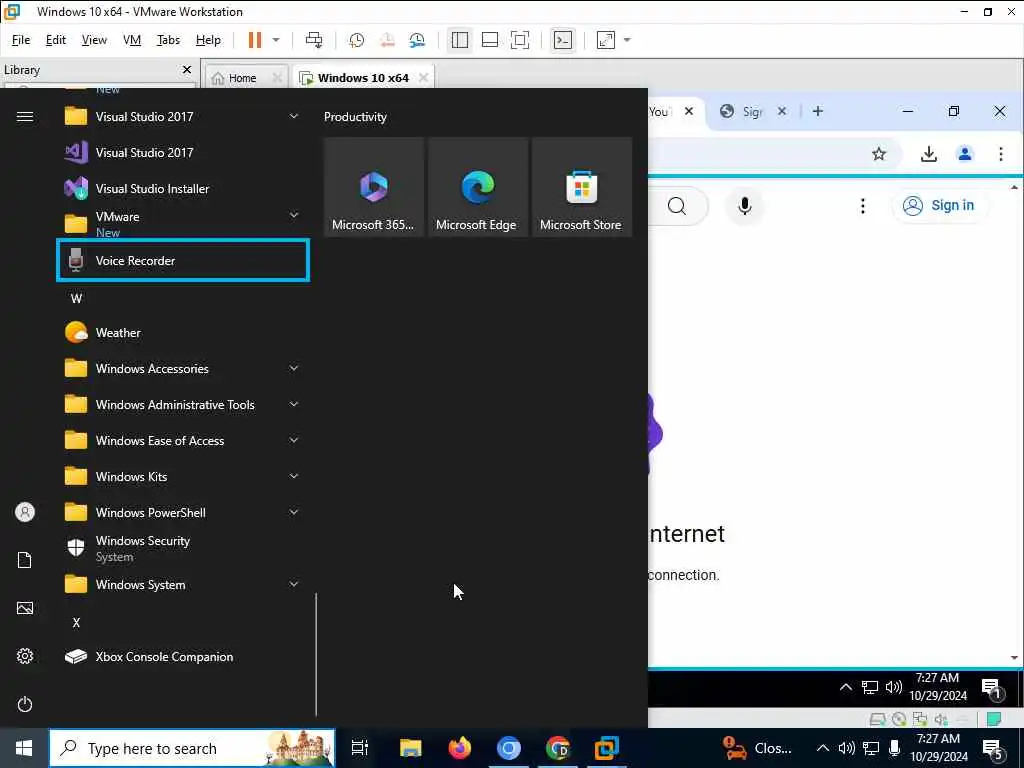
Task: Open the File menu in VMware
Action: [21, 40]
